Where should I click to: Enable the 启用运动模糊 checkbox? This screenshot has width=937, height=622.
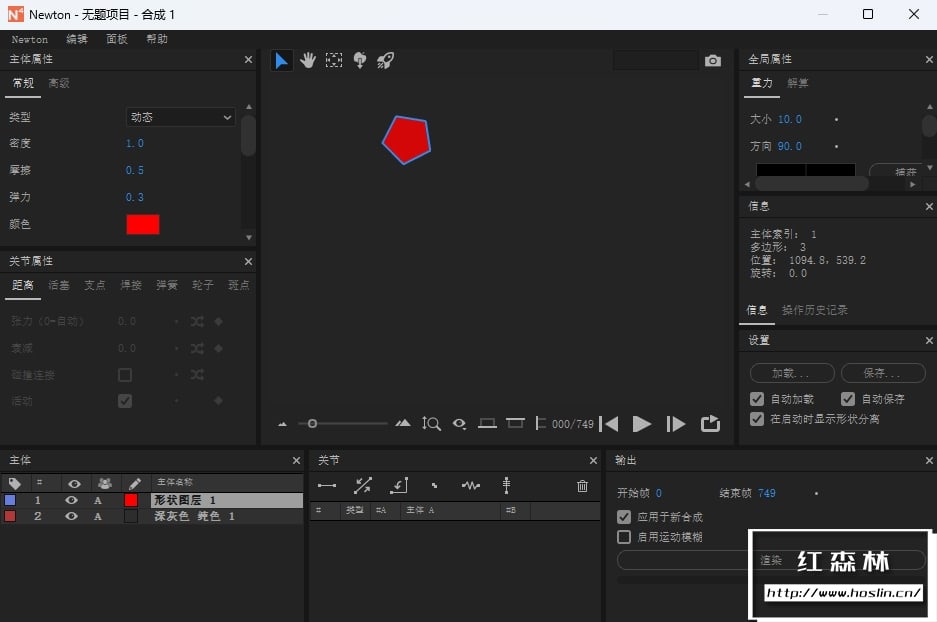pos(624,537)
